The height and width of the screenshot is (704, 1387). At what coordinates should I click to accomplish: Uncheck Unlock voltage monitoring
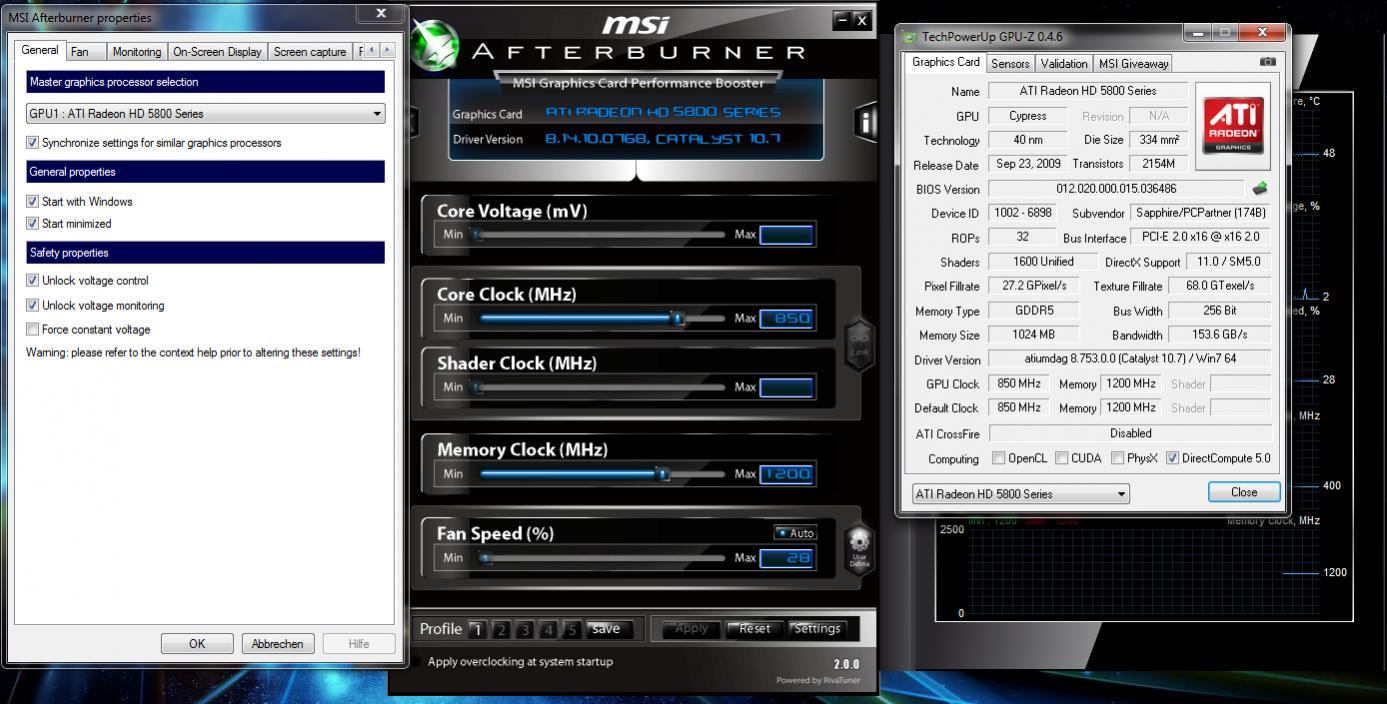point(32,306)
